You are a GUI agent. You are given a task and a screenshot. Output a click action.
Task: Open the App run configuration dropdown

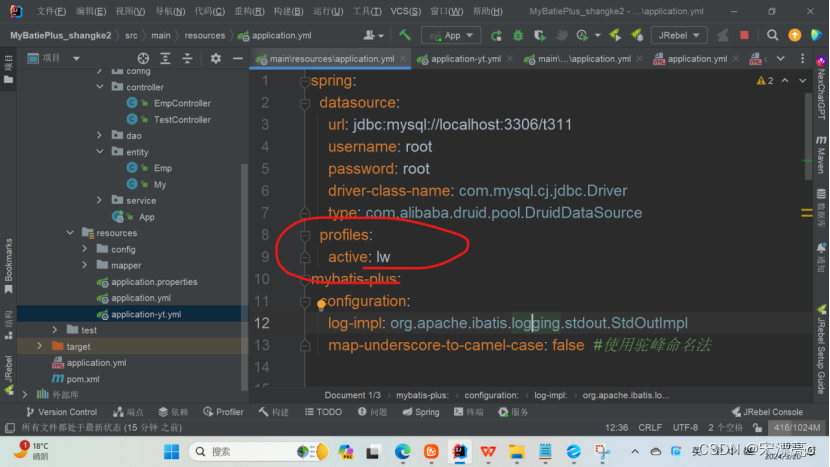tap(451, 35)
